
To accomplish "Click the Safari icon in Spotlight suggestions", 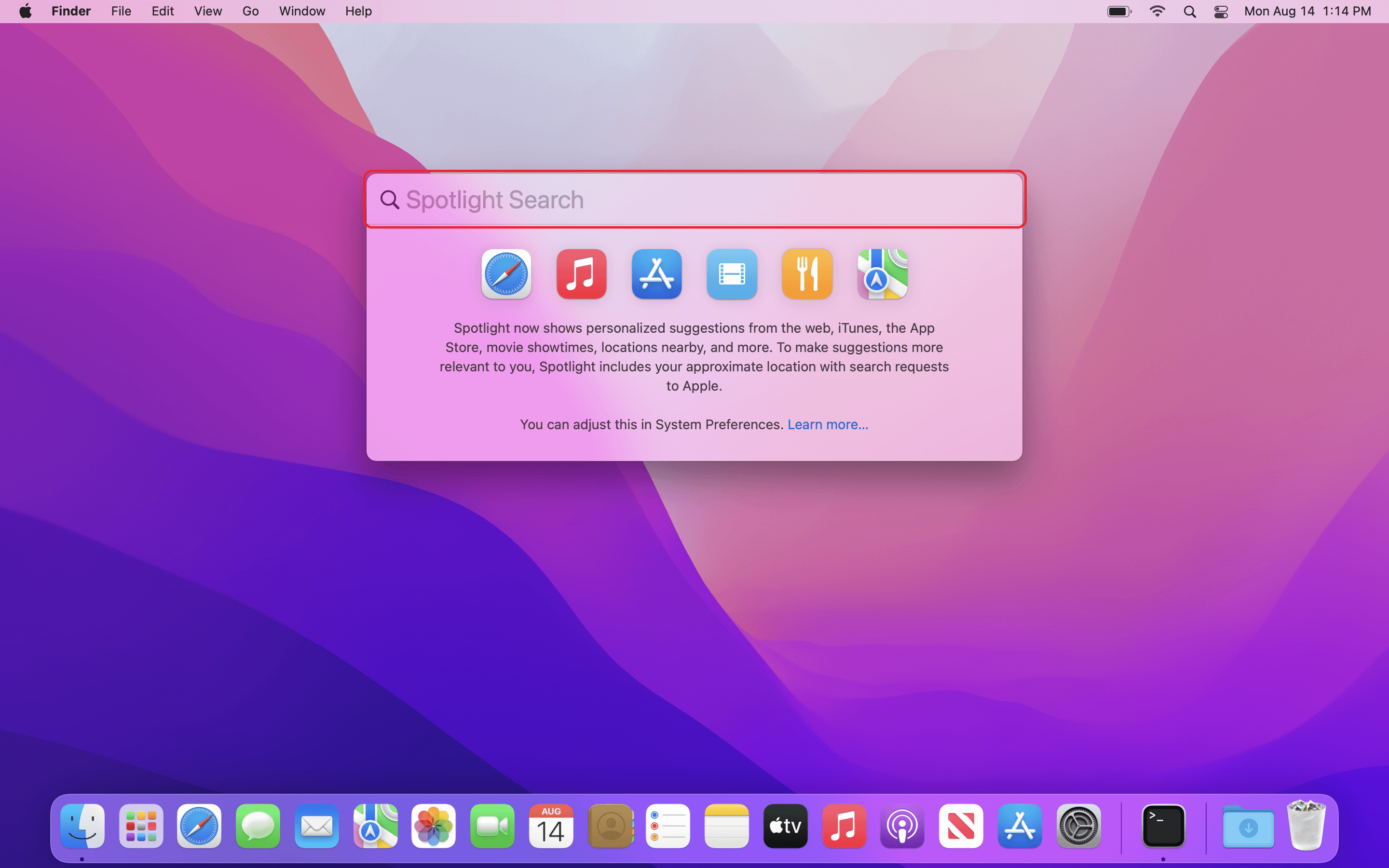I will click(506, 274).
